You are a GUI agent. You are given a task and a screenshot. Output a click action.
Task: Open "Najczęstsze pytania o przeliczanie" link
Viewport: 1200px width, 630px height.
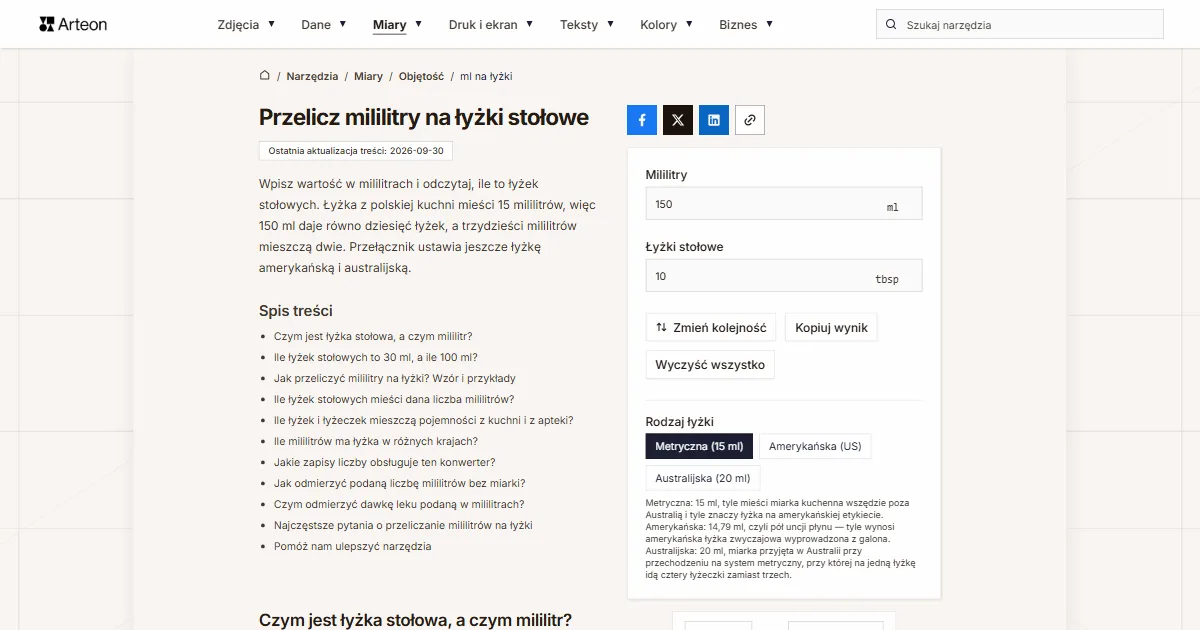[x=403, y=525]
